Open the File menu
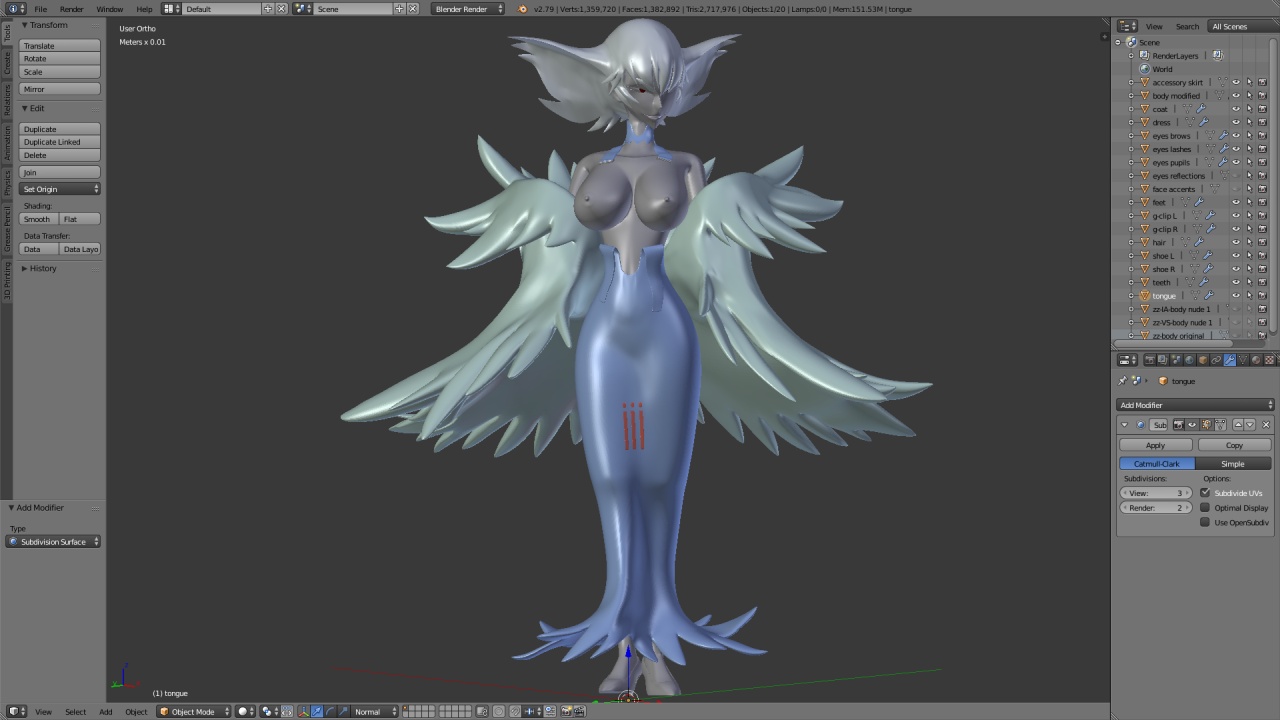 click(x=41, y=9)
